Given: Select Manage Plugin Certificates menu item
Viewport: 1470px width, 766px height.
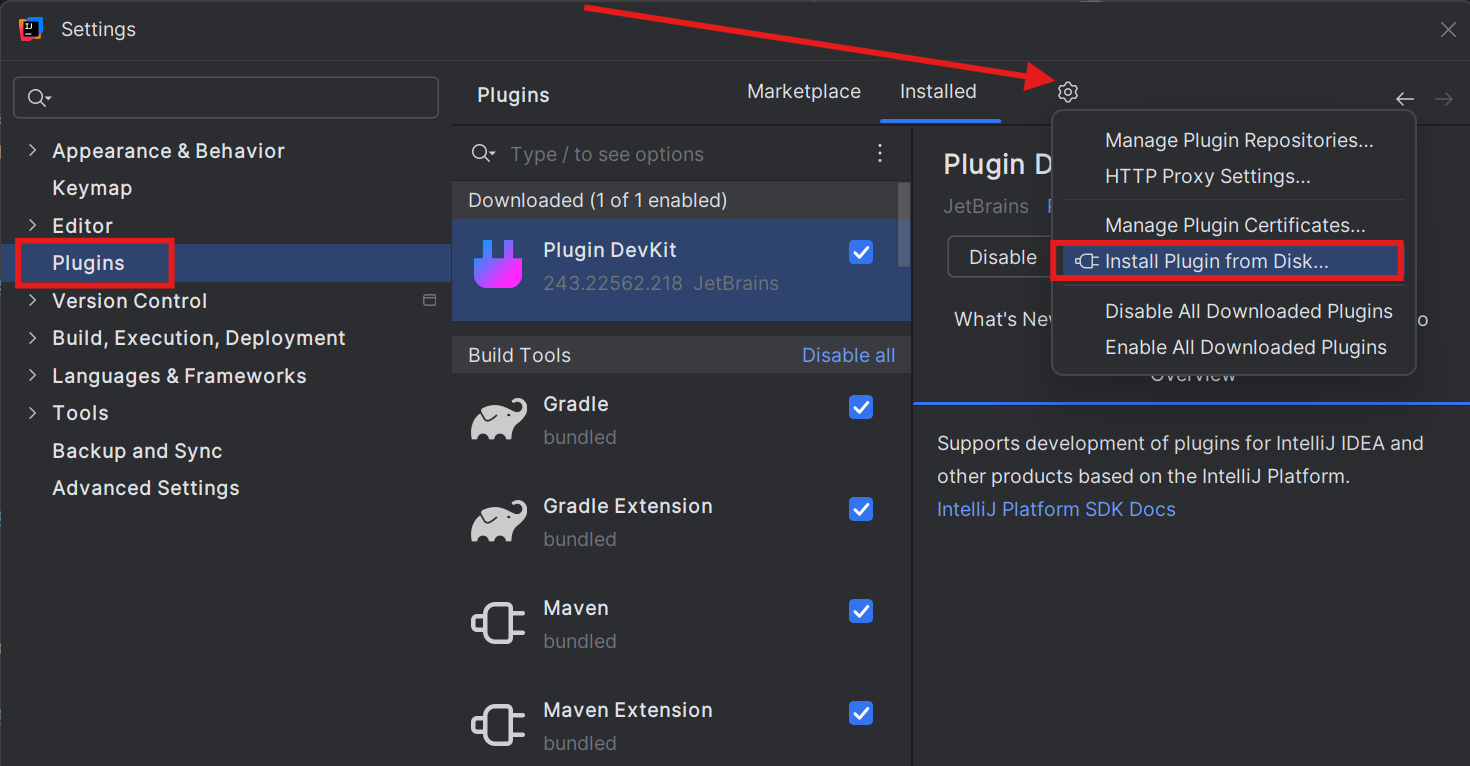Looking at the screenshot, I should pyautogui.click(x=1235, y=226).
